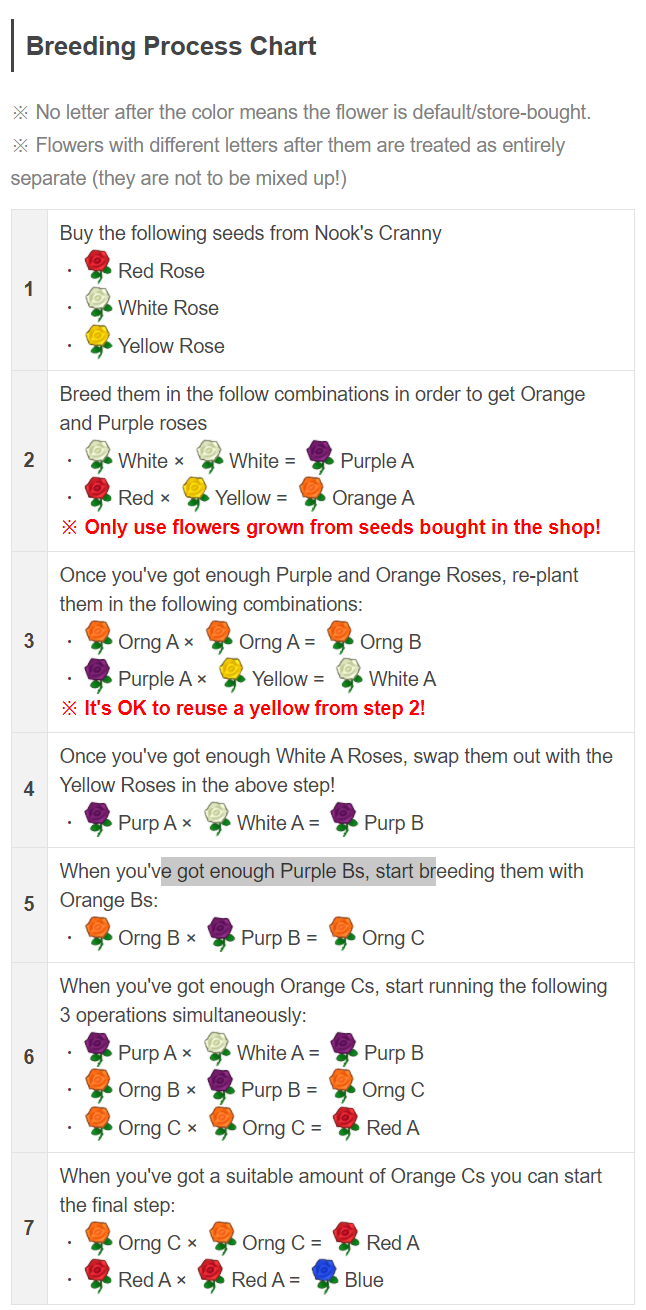Viewport: 646px width, 1310px height.
Task: Click the step number 4 cell
Action: point(29,789)
